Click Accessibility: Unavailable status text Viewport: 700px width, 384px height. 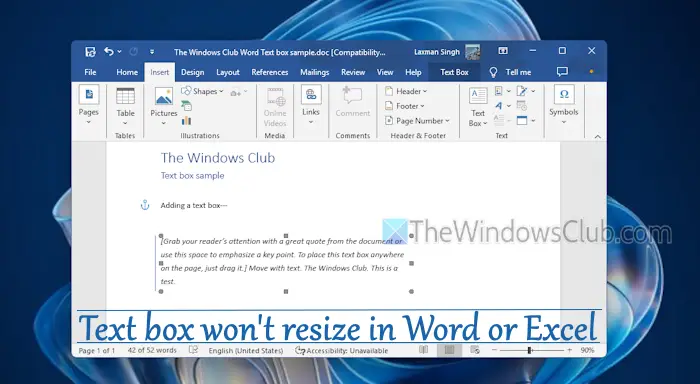tap(347, 351)
